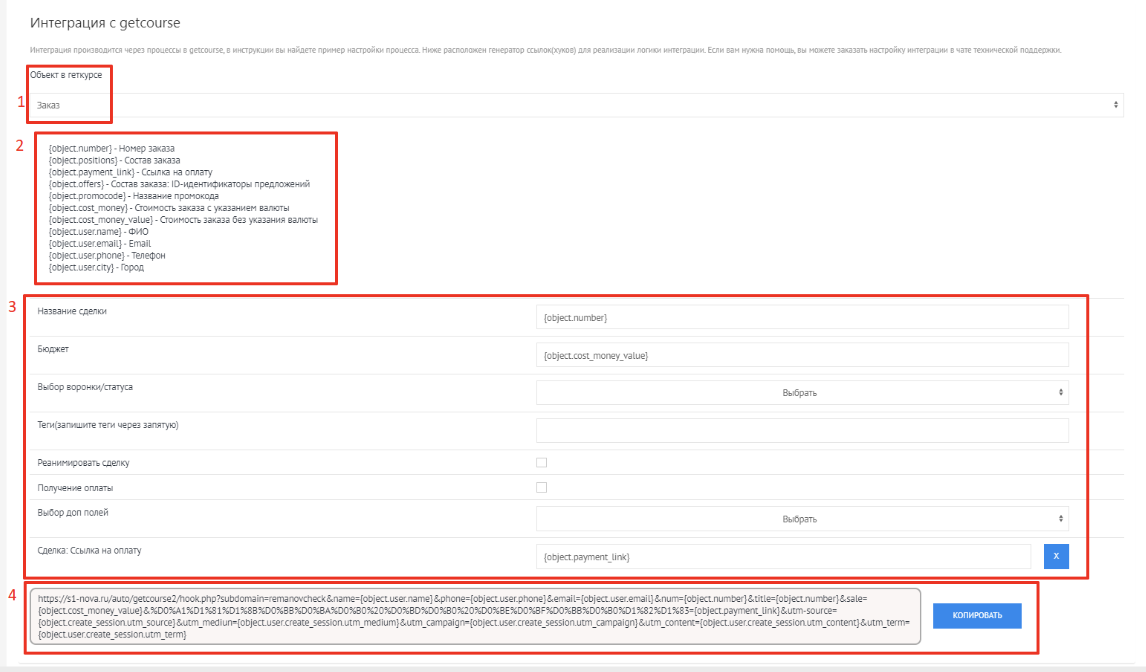This screenshot has height=672, width=1146.
Task: Open the Выбор доп полей Выбрать dropdown
Action: pos(802,518)
